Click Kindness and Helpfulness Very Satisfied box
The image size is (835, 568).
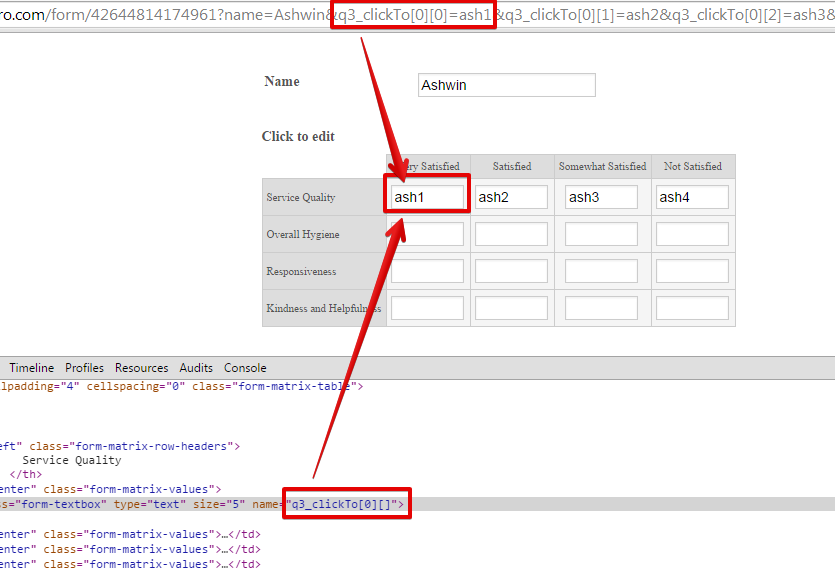click(x=427, y=308)
